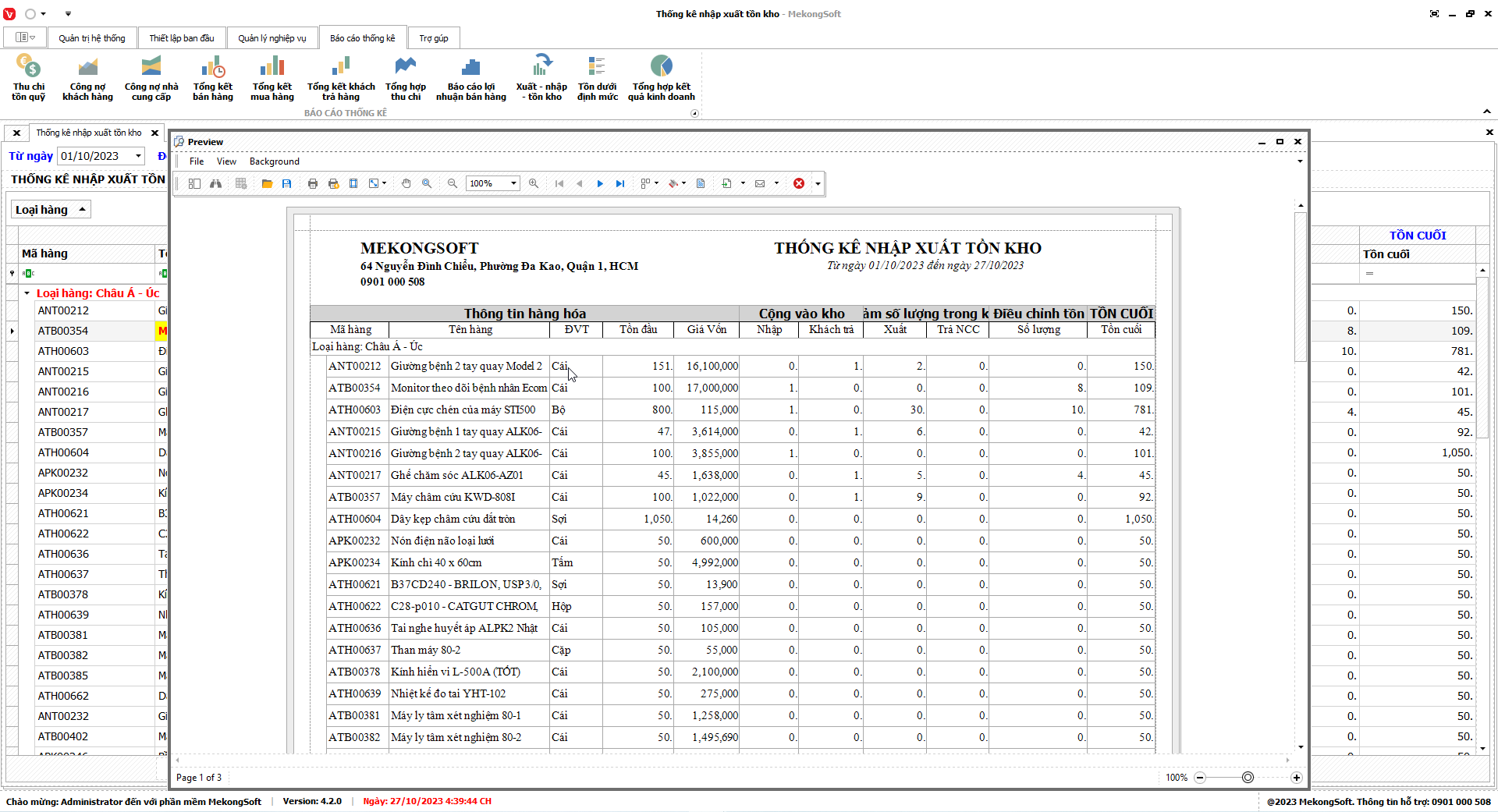Click the red close preview icon in toolbar
This screenshot has width=1498, height=812.
tap(799, 183)
